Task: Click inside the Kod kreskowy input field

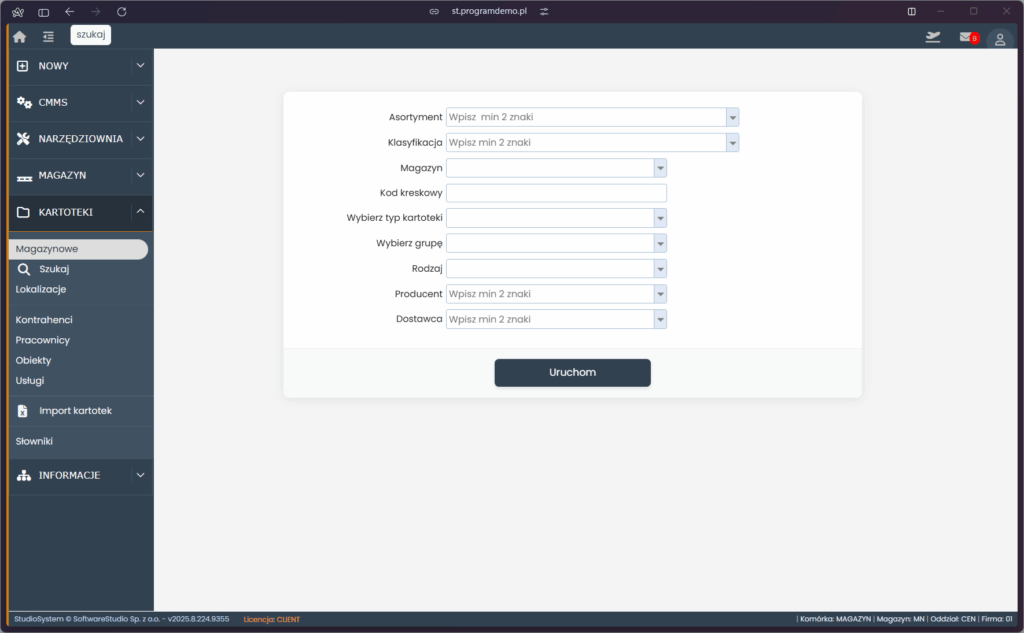Action: [556, 192]
